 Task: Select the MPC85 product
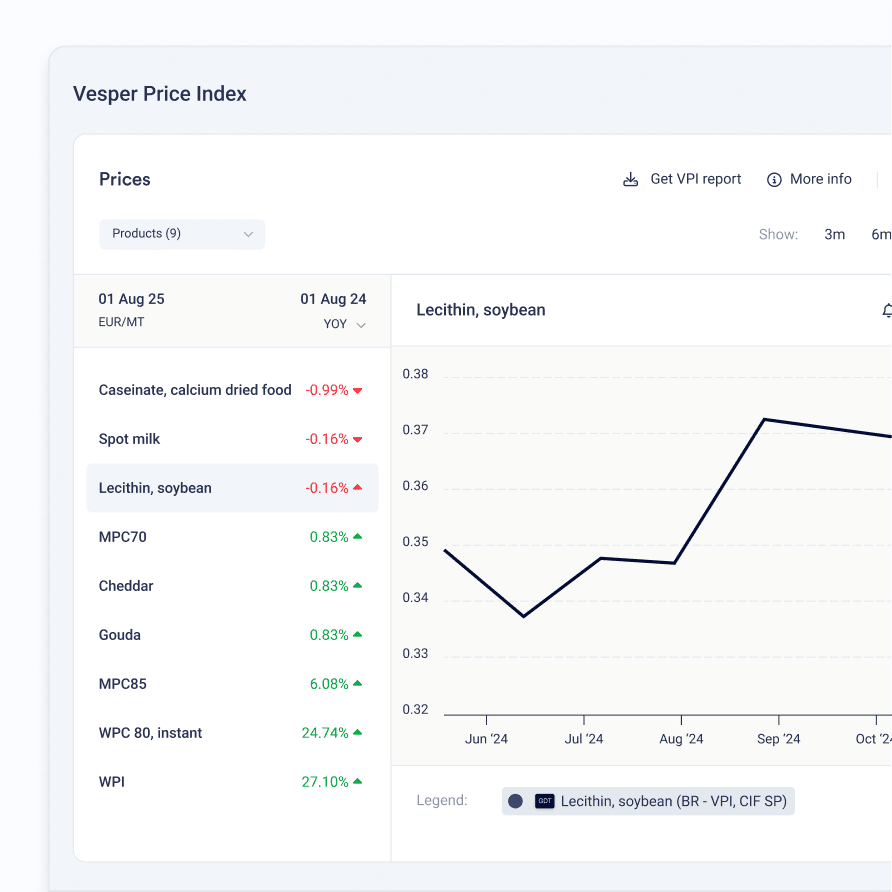tap(232, 684)
